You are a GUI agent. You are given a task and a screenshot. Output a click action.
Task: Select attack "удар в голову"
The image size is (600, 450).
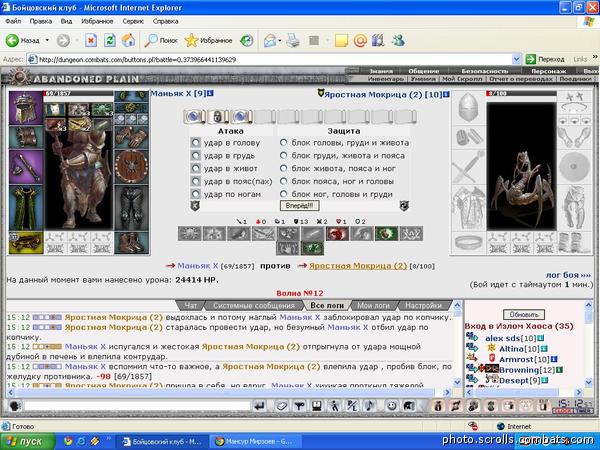pyautogui.click(x=196, y=143)
